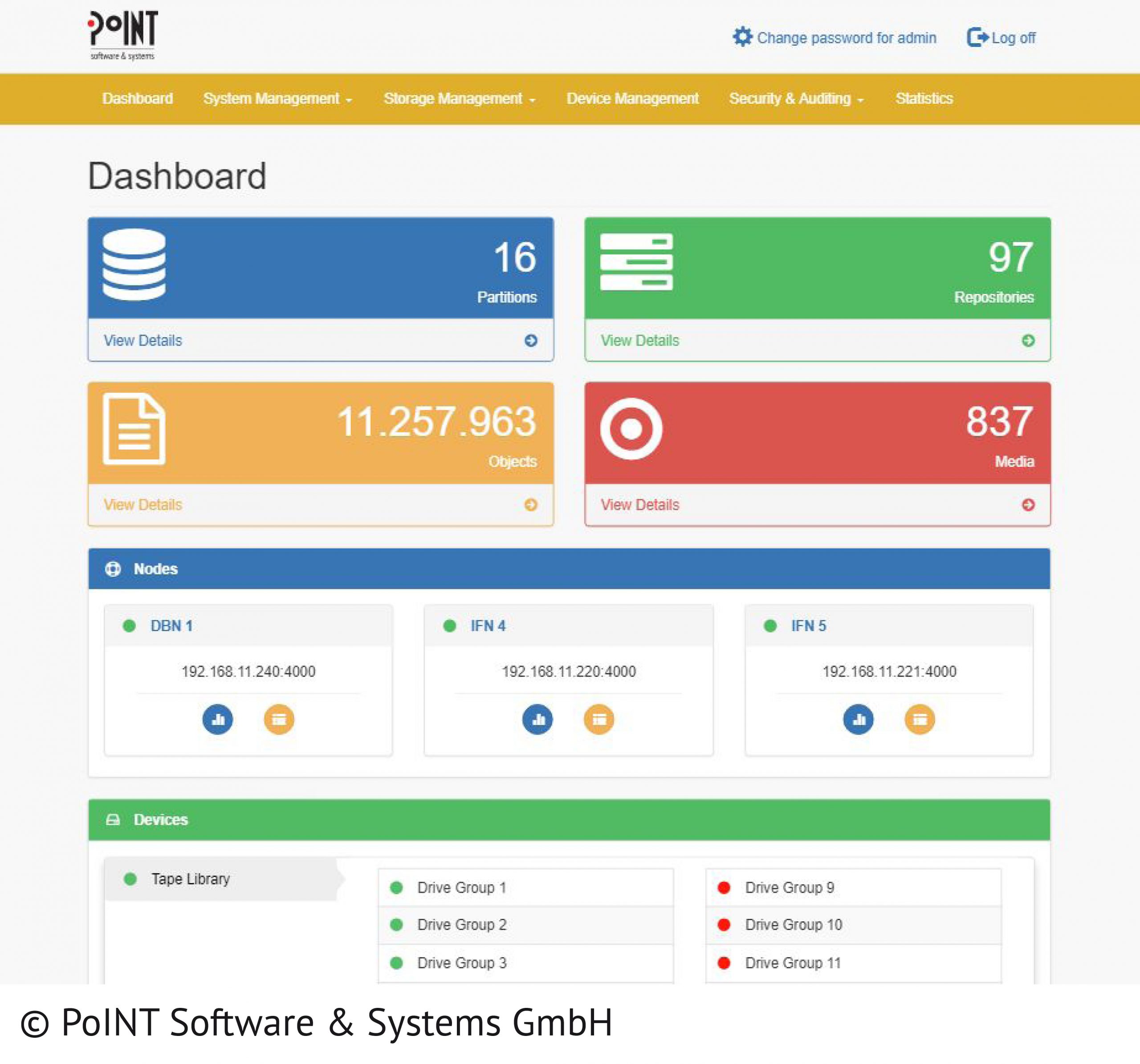Open the Device Management section

(632, 98)
